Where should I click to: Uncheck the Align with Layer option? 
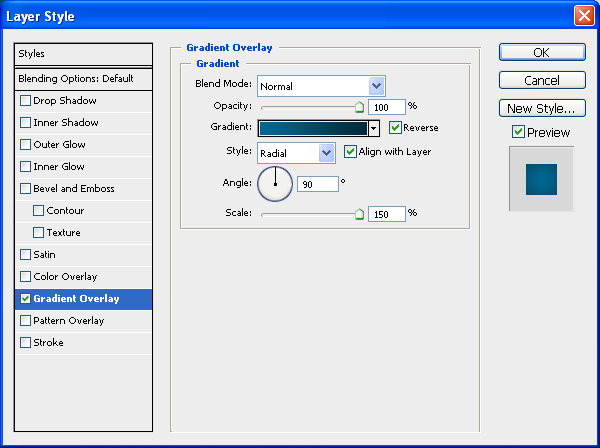coord(350,152)
